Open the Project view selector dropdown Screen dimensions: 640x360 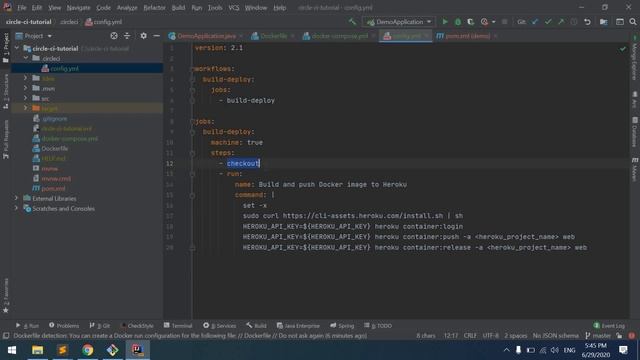33,36
